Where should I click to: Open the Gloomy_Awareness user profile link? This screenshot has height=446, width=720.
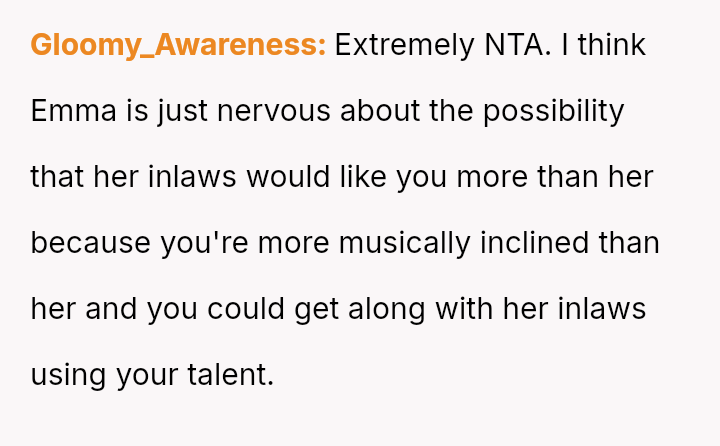pos(178,46)
